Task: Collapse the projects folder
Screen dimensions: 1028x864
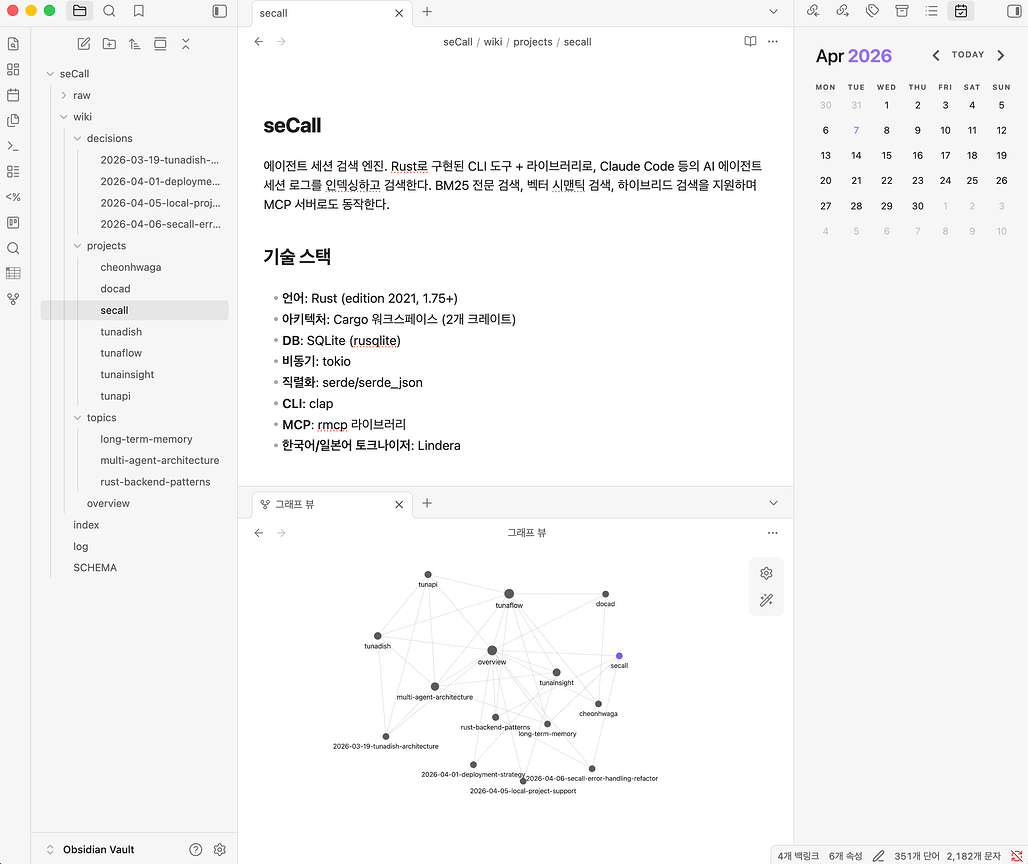Action: [x=77, y=246]
